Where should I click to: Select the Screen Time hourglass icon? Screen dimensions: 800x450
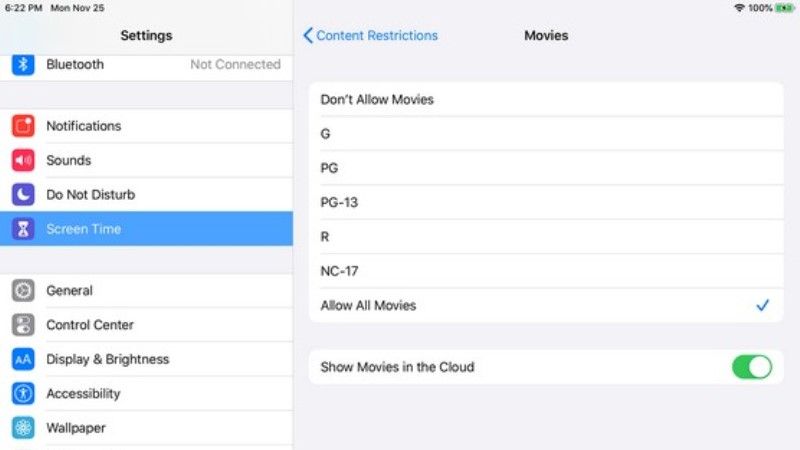(x=23, y=229)
